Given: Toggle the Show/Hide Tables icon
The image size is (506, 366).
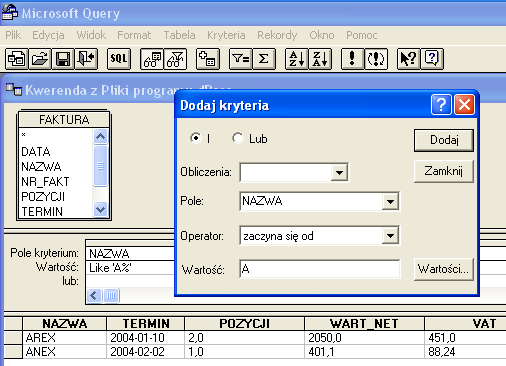Looking at the screenshot, I should (152, 59).
